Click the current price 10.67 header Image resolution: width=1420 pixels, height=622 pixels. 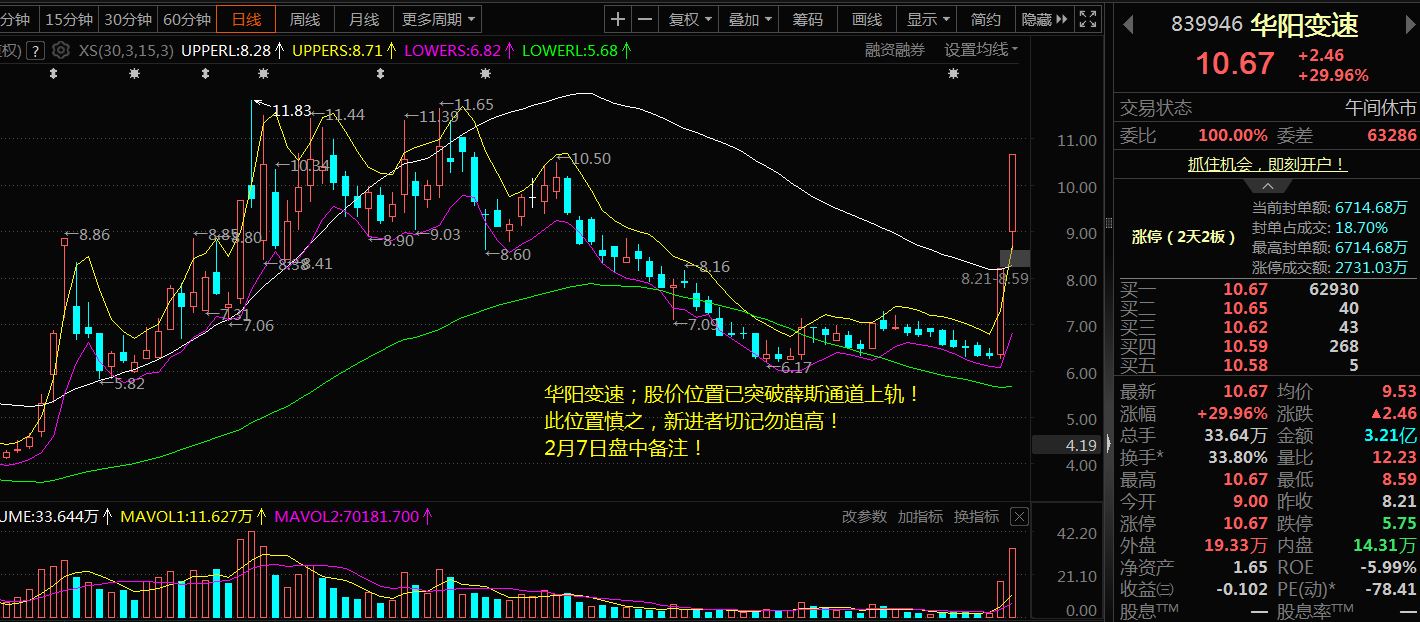coord(1236,64)
